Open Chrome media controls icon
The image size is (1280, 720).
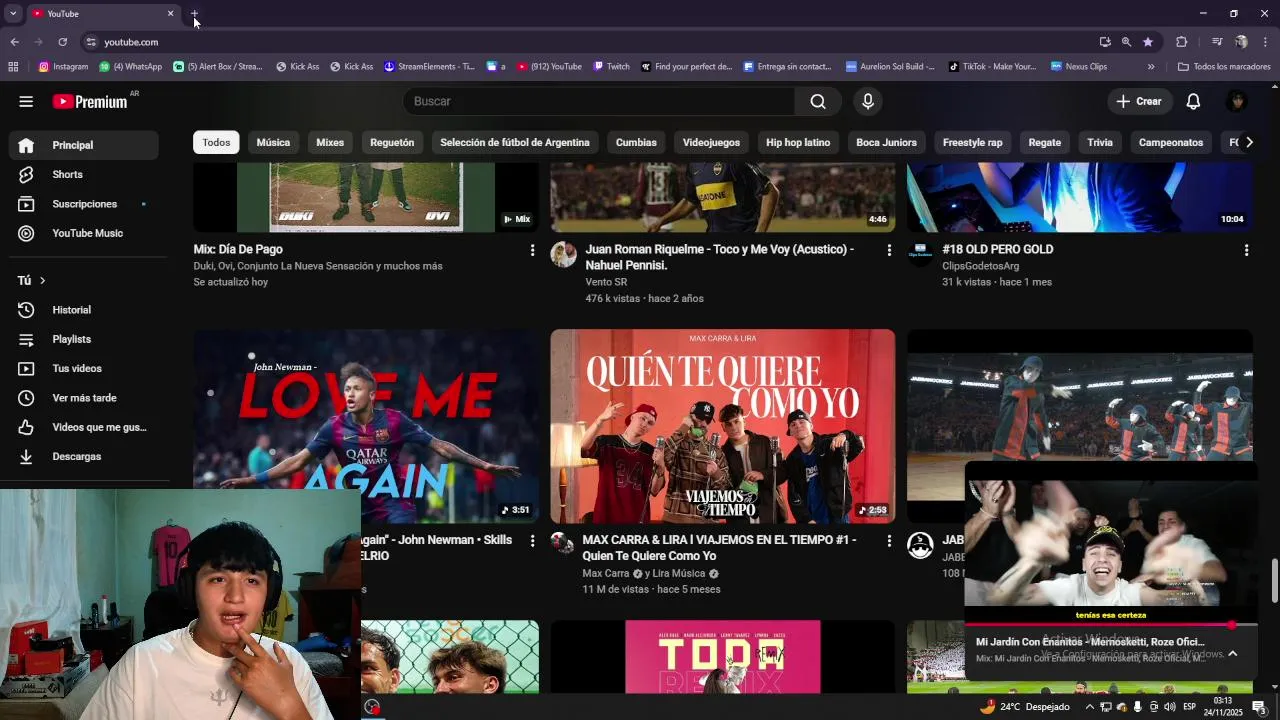click(x=1217, y=42)
